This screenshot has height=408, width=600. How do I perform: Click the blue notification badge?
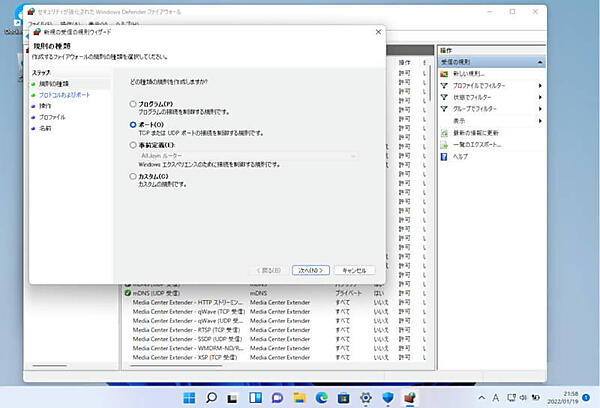[x=586, y=398]
